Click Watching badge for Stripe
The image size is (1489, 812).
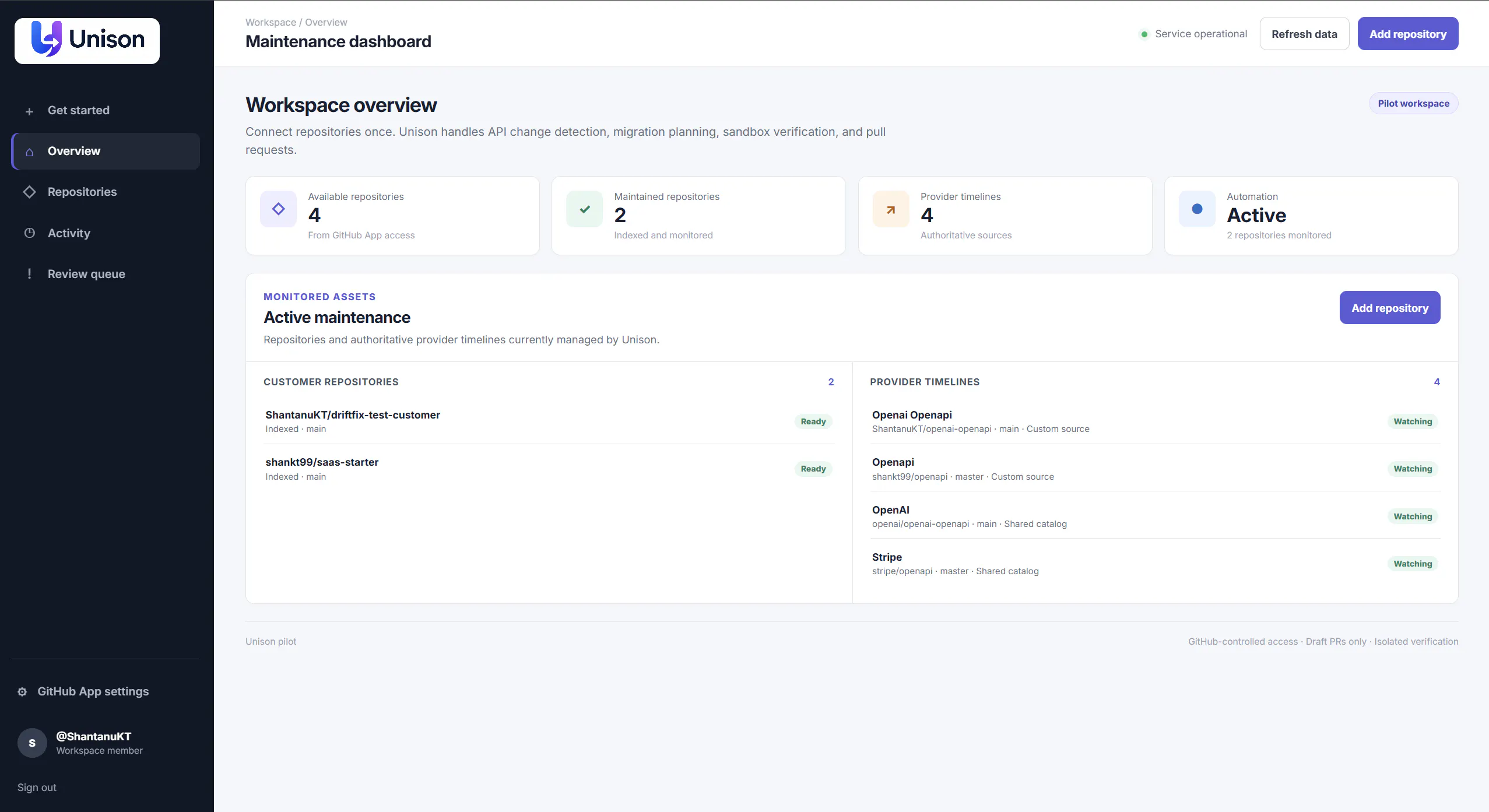(x=1413, y=564)
